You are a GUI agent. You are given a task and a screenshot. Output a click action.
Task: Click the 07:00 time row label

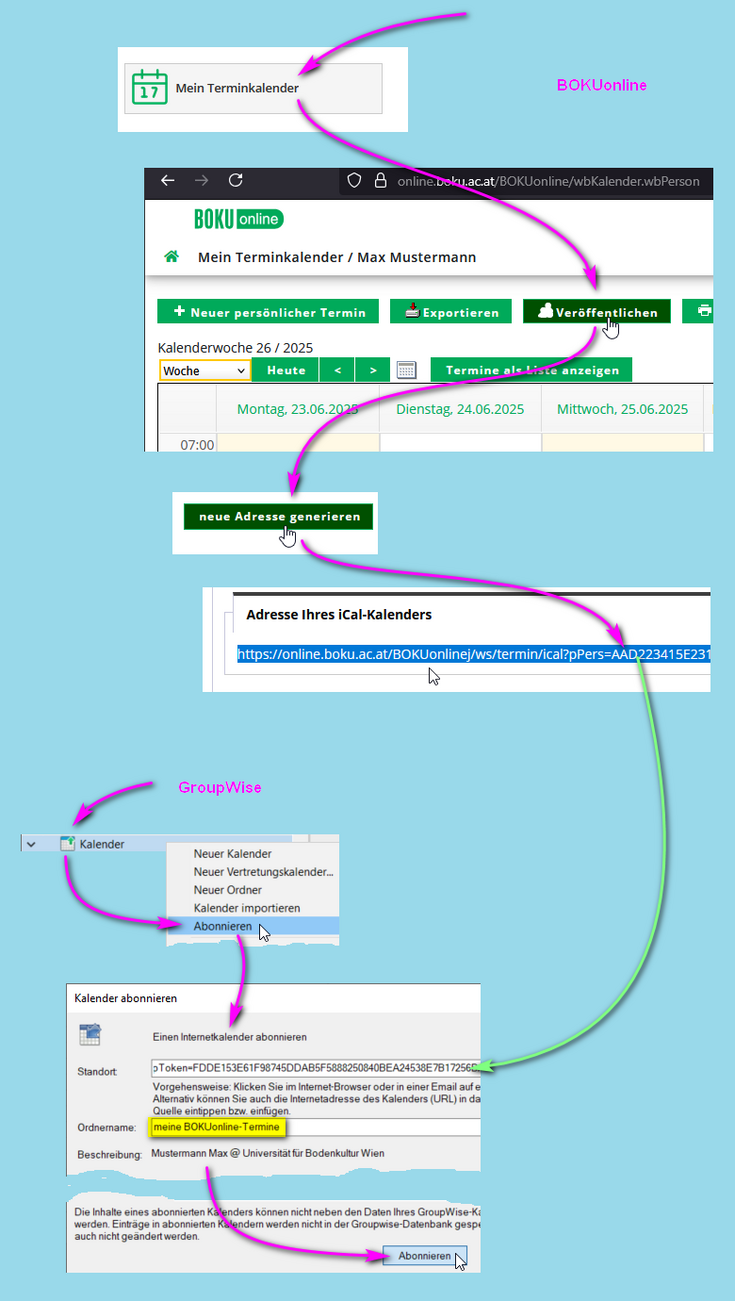pos(196,444)
